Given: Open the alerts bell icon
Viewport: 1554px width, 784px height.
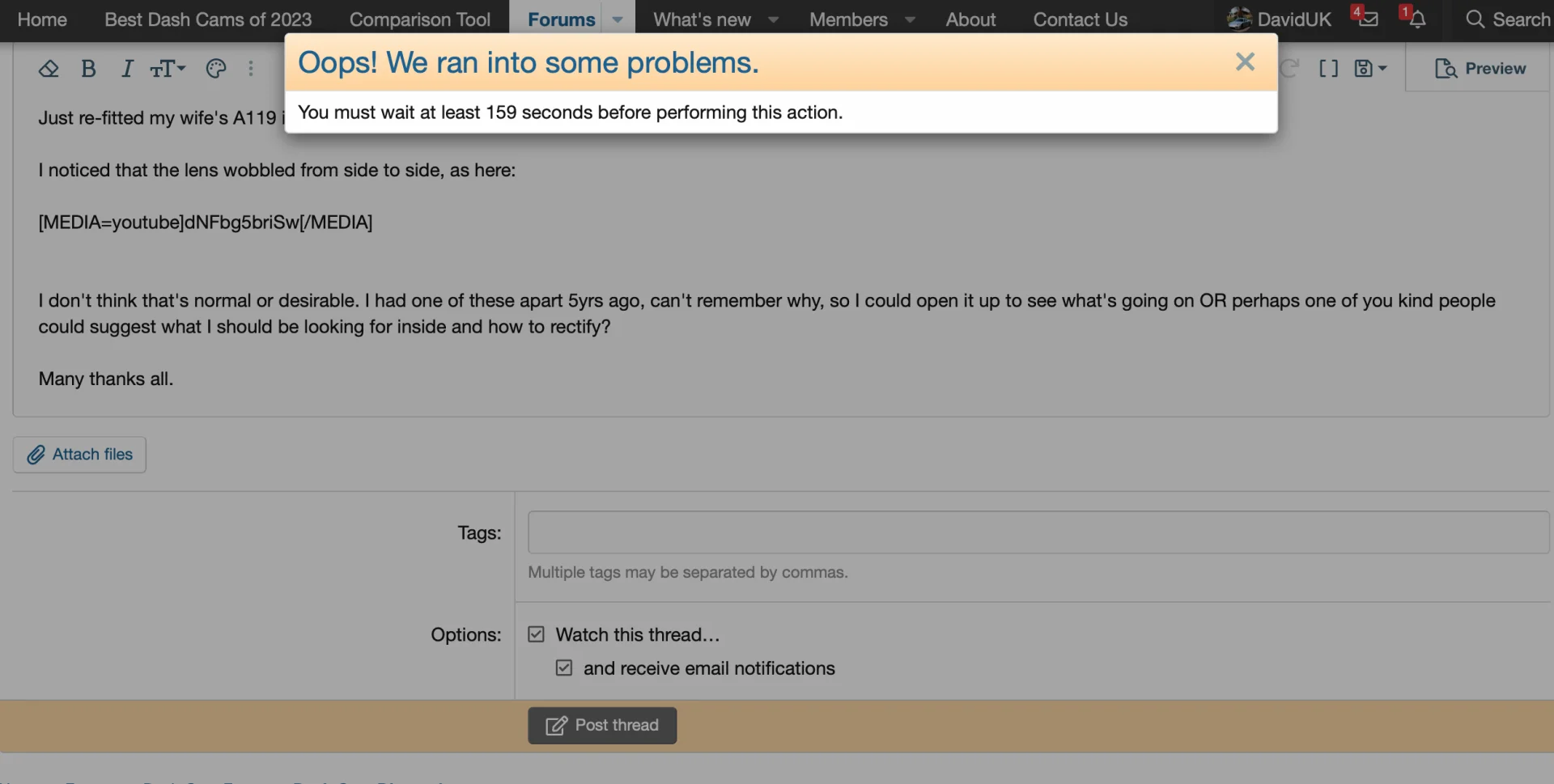Looking at the screenshot, I should (x=1416, y=19).
